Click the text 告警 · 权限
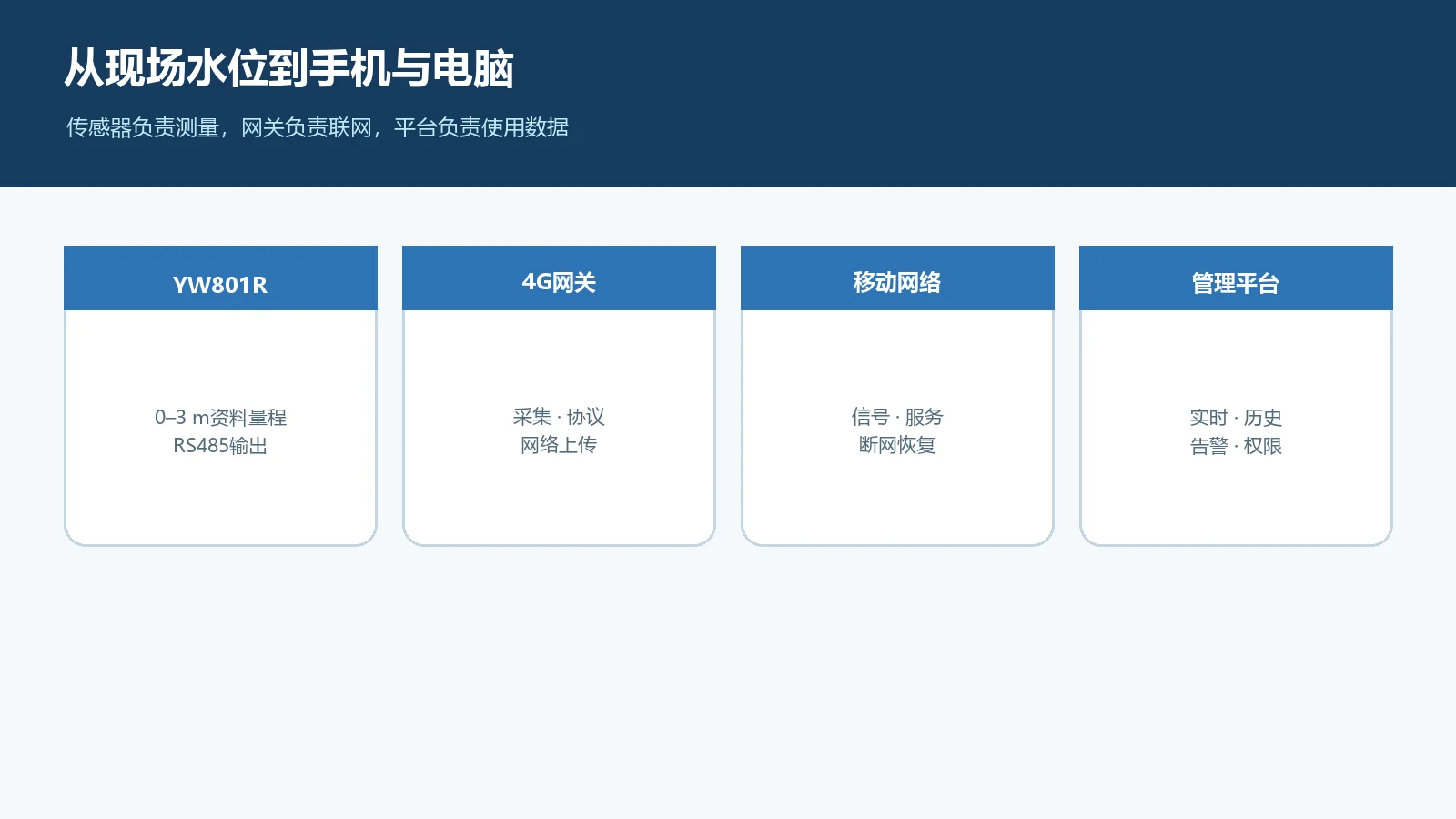 (x=1236, y=446)
